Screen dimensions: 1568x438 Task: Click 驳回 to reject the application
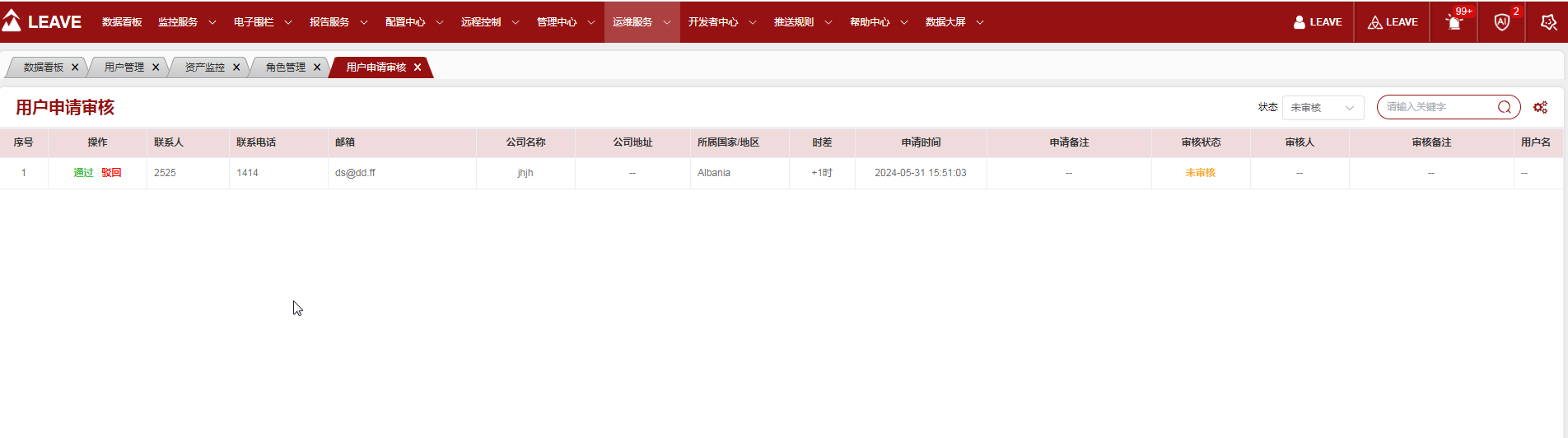click(111, 173)
